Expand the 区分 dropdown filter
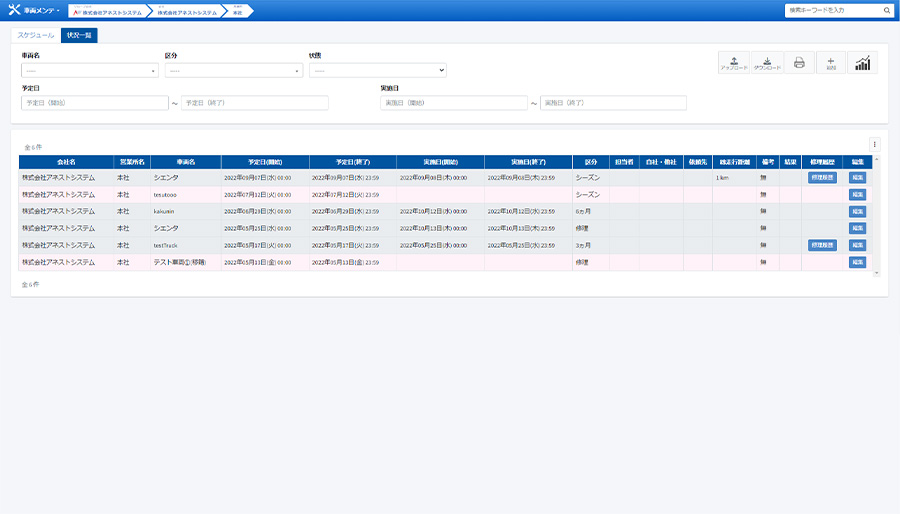Screen dimensions: 900x514 click(x=234, y=71)
